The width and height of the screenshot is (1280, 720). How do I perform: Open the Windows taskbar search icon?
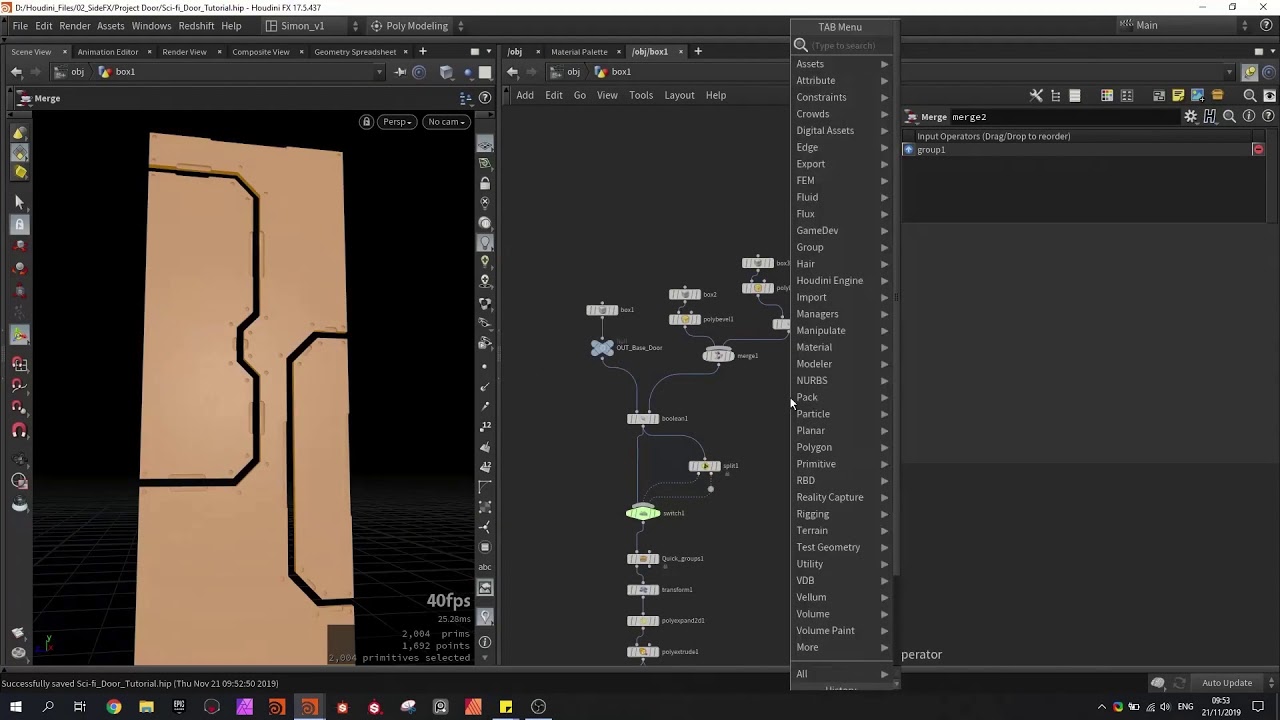48,707
